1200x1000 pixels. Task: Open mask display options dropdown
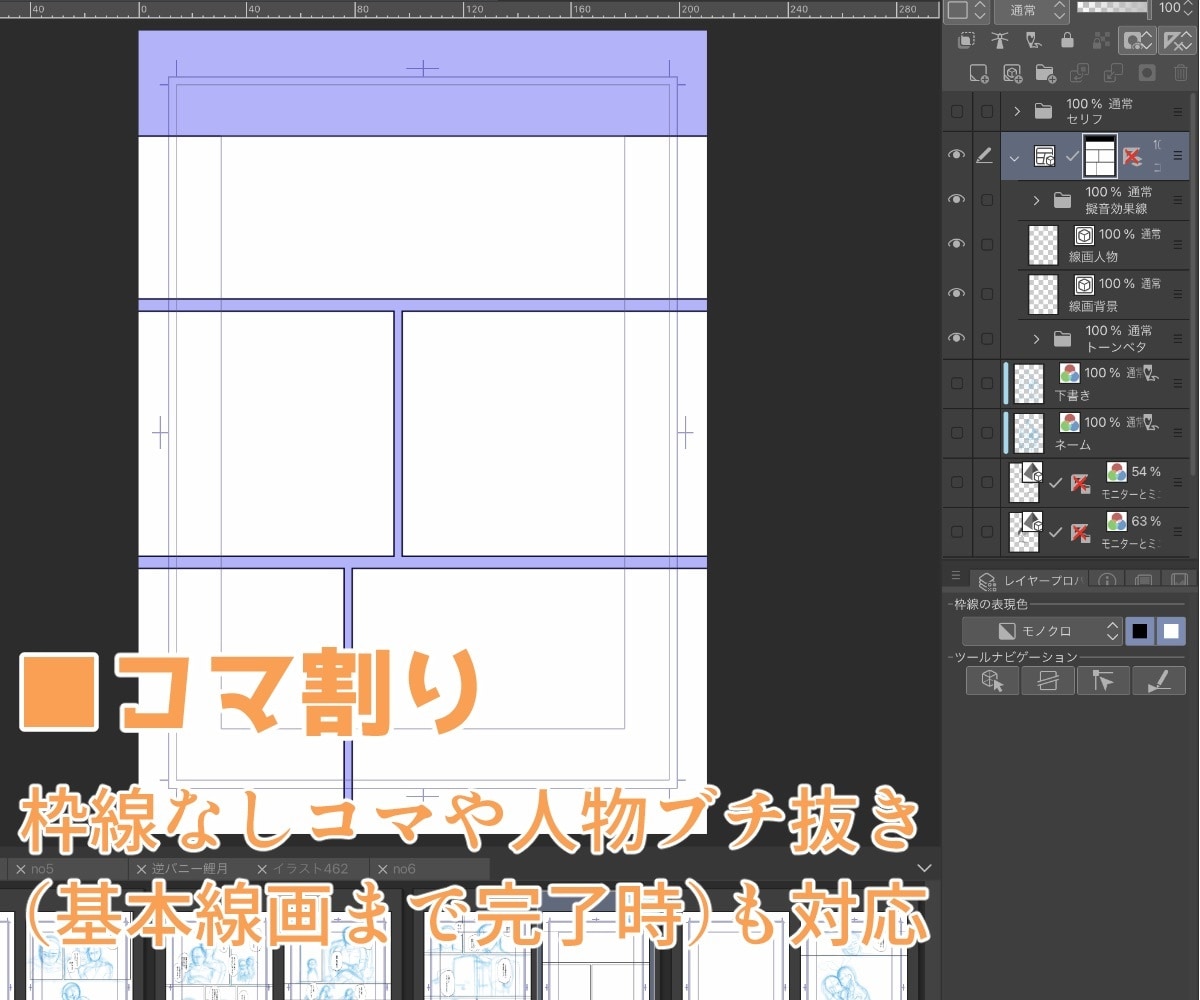(x=1138, y=41)
